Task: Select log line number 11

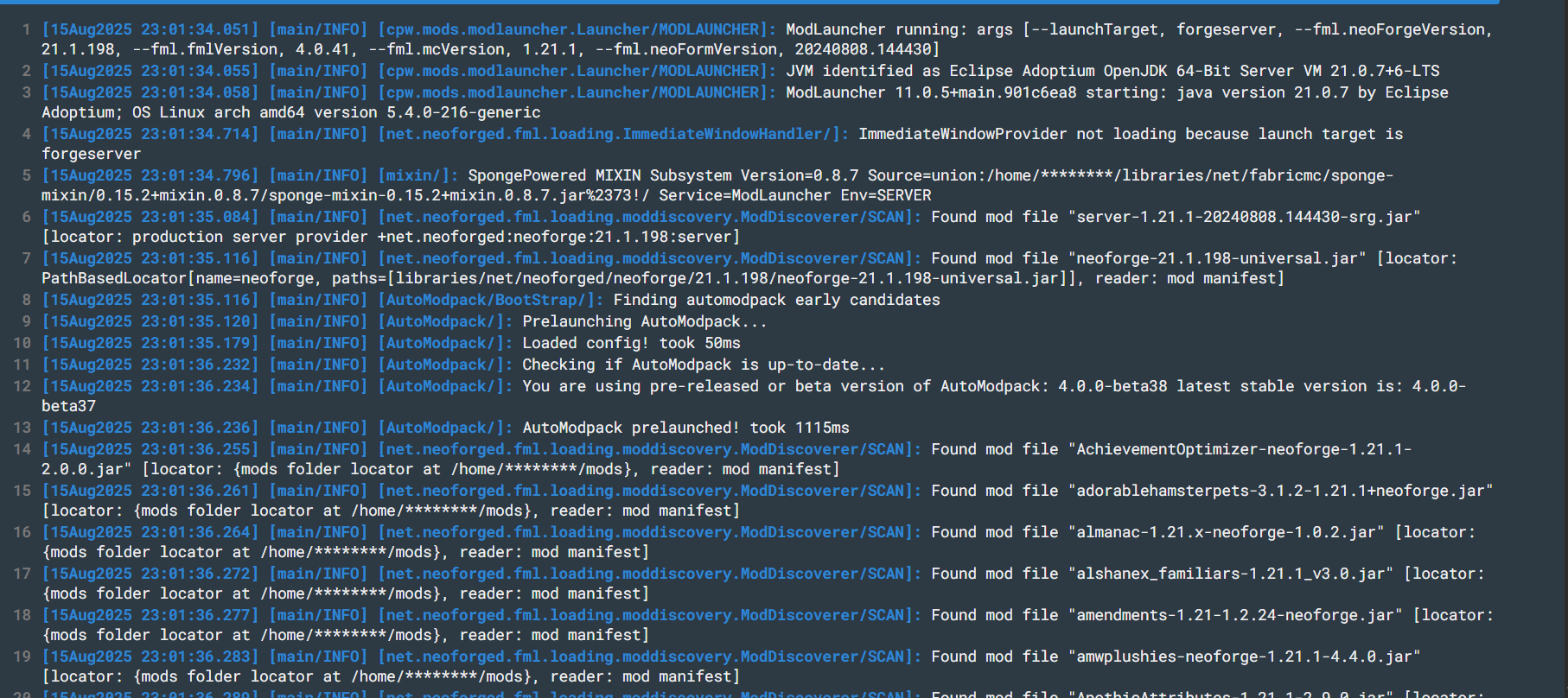Action: point(22,365)
